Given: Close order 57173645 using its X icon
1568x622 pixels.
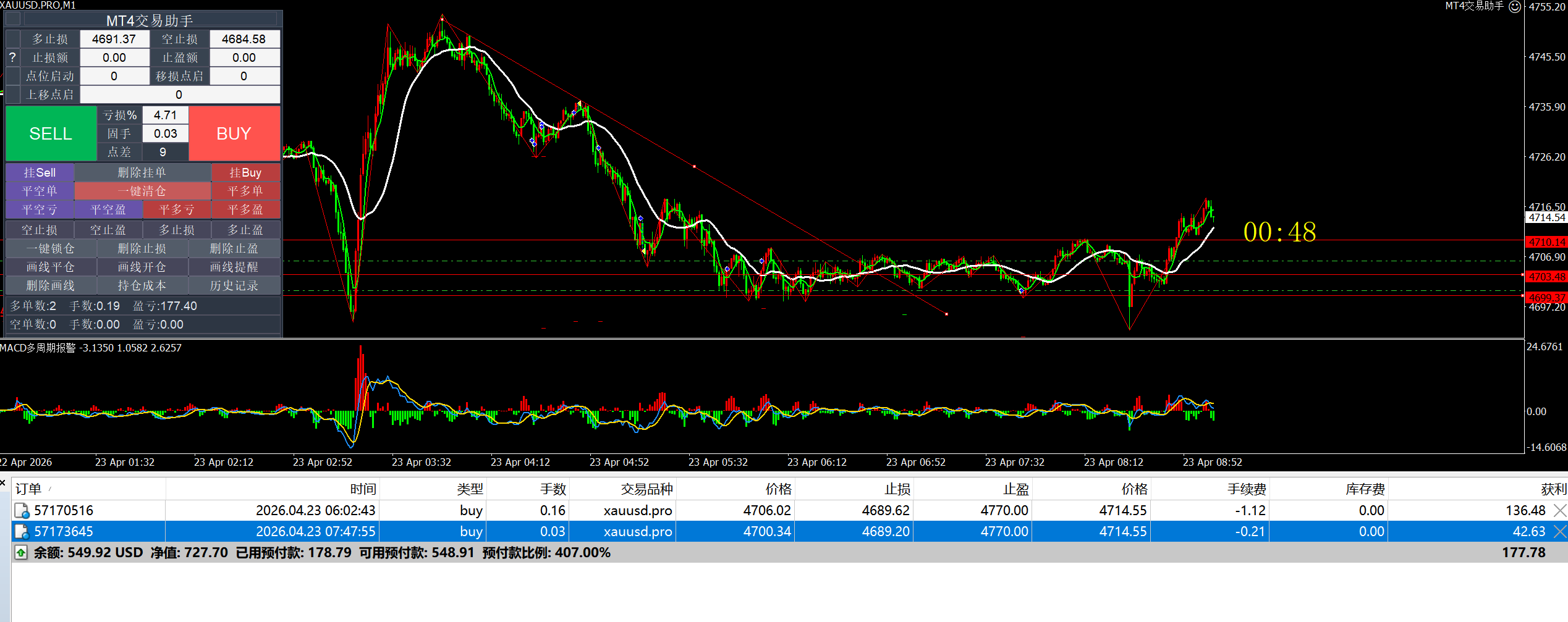Looking at the screenshot, I should coord(1560,532).
